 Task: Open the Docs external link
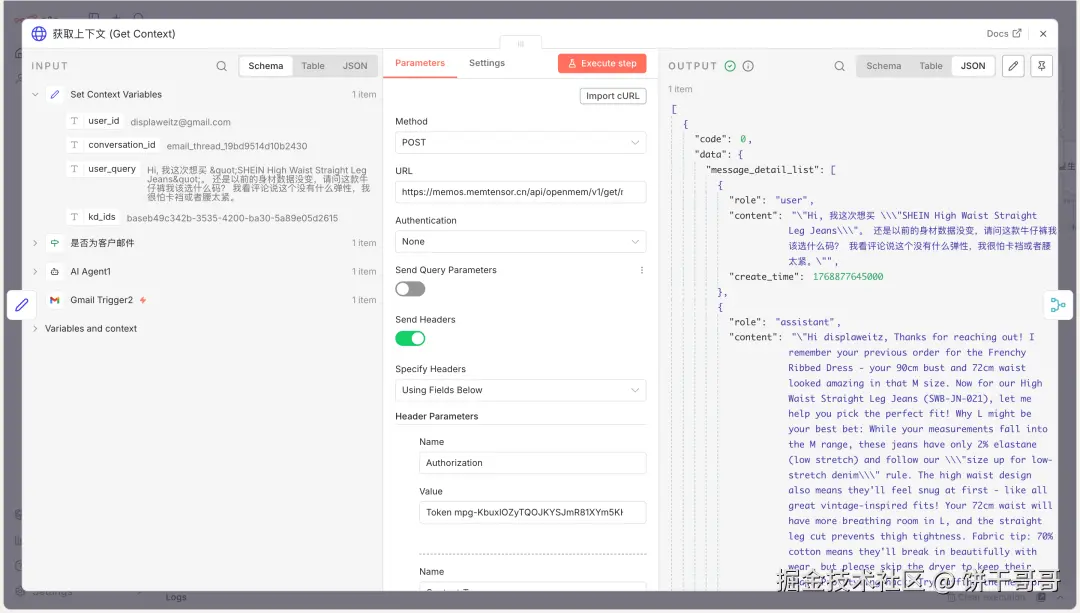[x=1004, y=34]
